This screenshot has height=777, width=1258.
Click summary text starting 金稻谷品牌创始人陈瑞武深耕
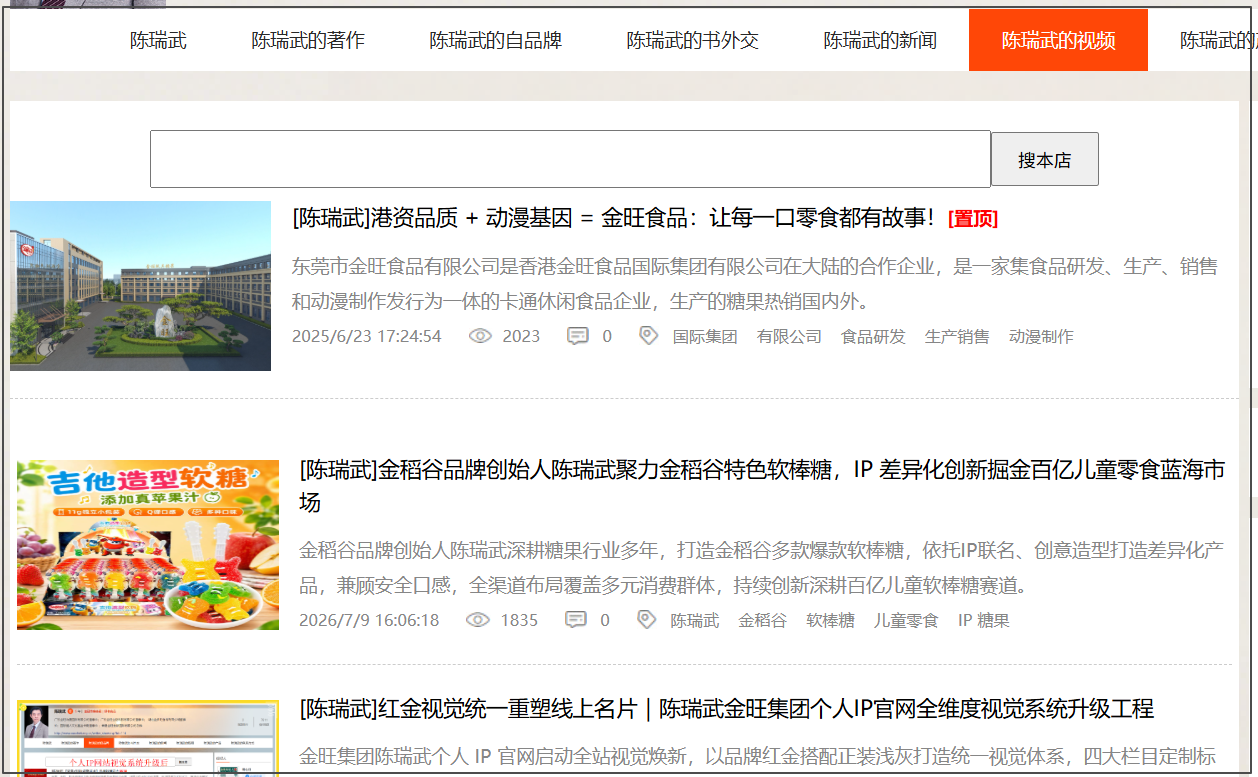pyautogui.click(x=762, y=567)
